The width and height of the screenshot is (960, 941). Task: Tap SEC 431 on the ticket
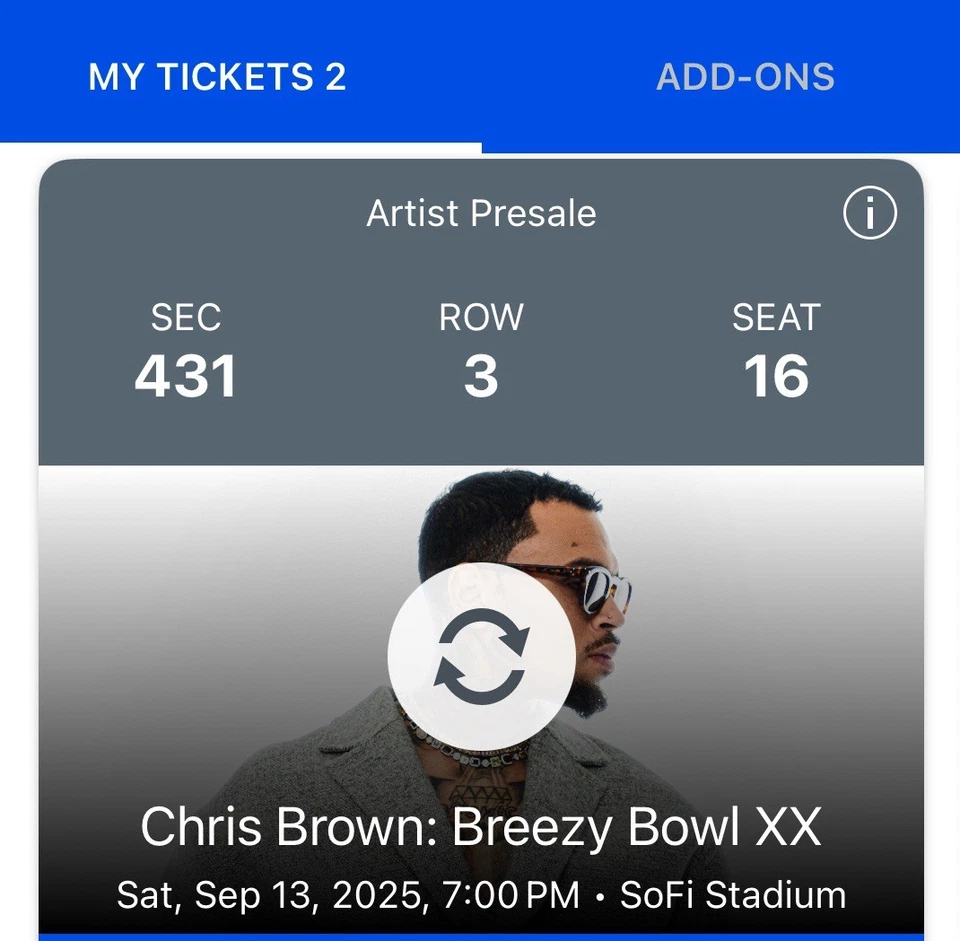coord(186,350)
